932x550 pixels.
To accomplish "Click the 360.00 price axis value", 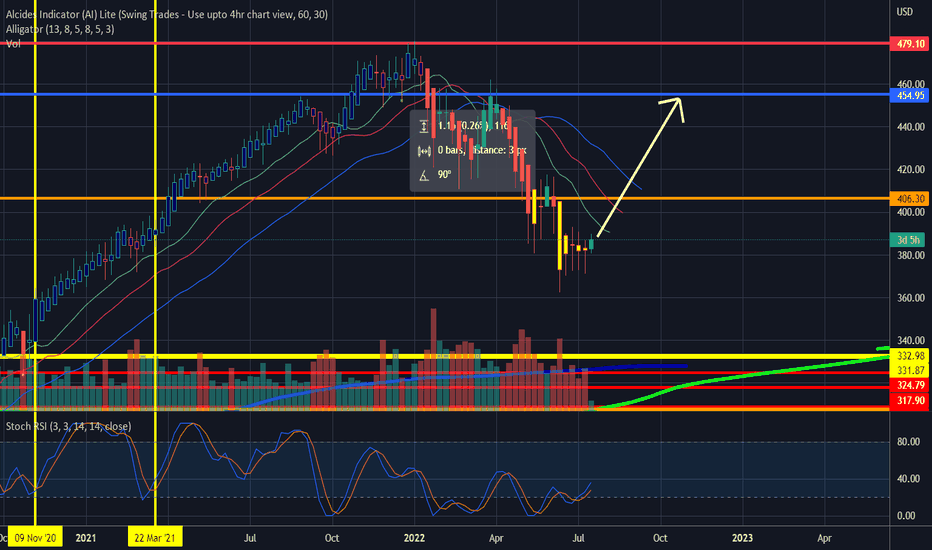I will (x=911, y=298).
